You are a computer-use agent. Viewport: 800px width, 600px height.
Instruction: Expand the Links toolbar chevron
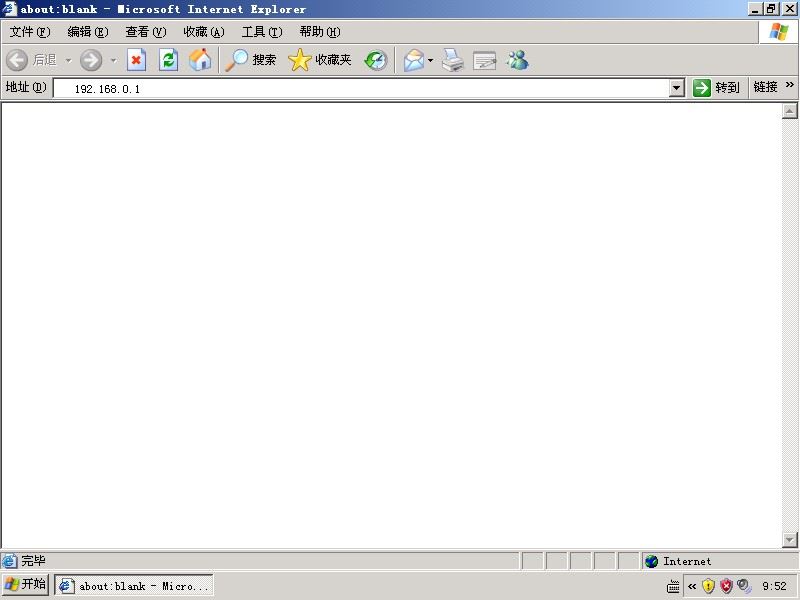(789, 85)
